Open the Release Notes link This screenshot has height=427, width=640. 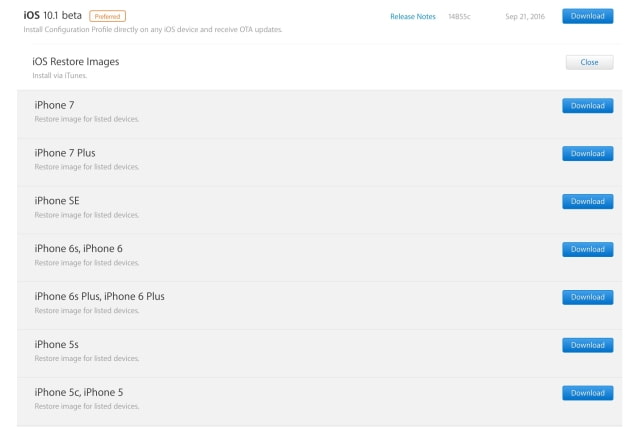point(413,17)
